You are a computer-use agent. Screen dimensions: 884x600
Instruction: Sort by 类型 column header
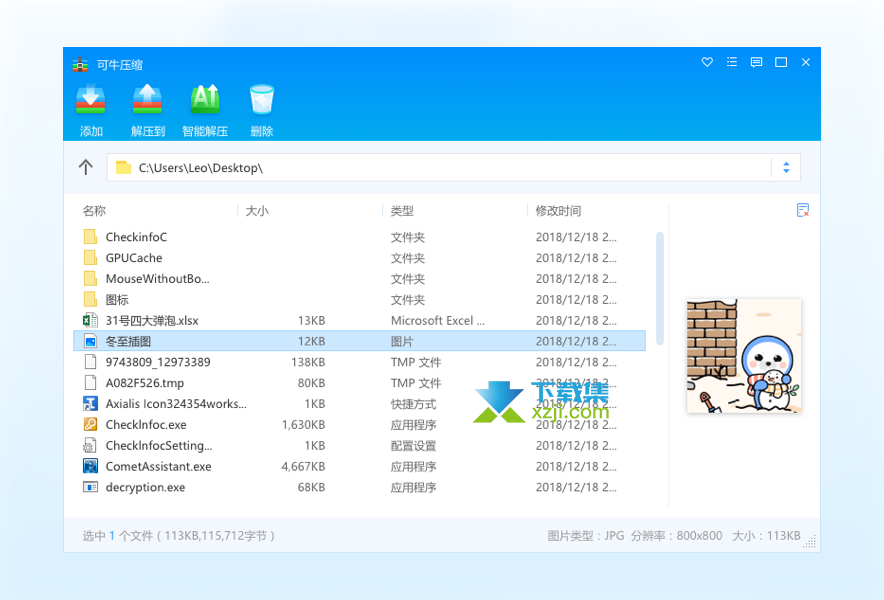point(402,211)
